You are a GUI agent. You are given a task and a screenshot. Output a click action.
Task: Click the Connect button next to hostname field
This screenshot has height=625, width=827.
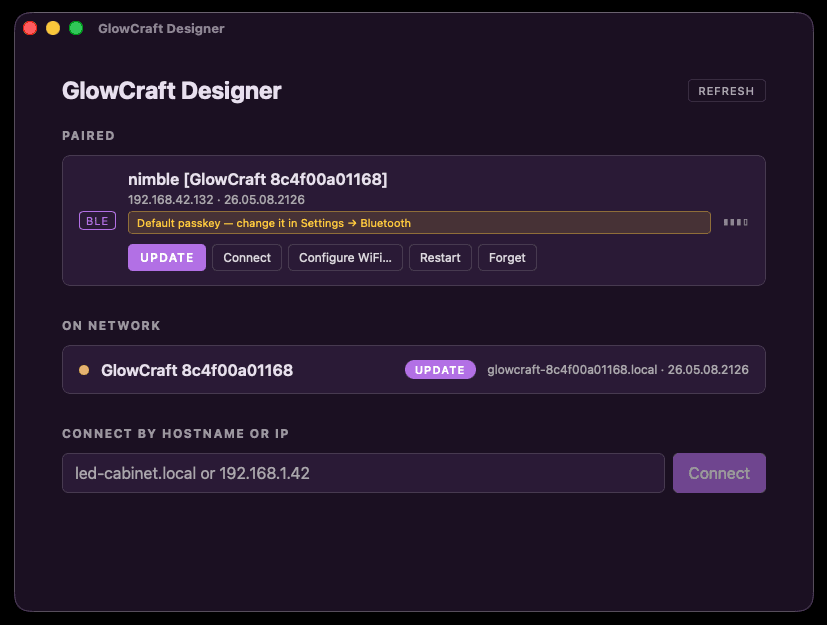[x=719, y=473]
